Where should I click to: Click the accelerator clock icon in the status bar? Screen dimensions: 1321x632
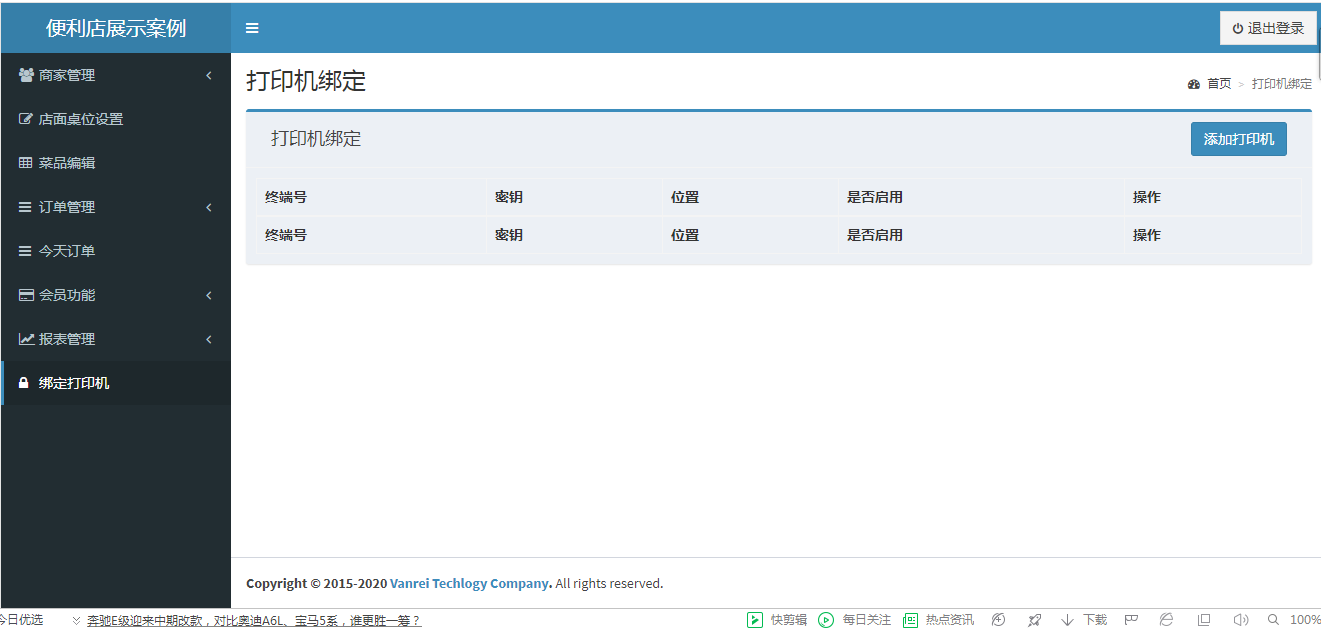[998, 620]
